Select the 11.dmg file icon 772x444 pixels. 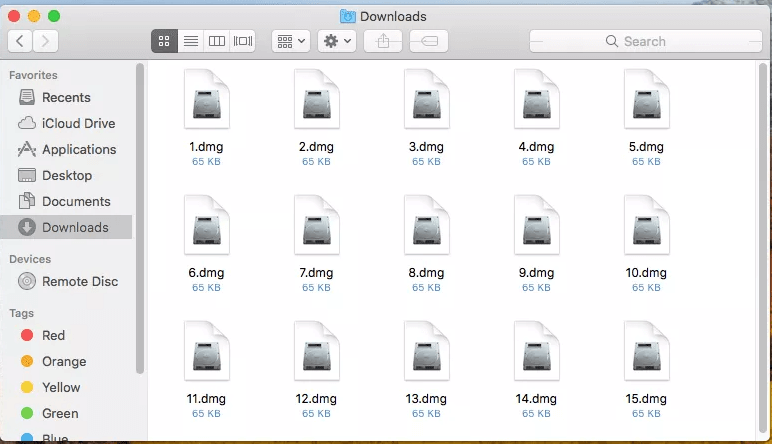pos(207,351)
